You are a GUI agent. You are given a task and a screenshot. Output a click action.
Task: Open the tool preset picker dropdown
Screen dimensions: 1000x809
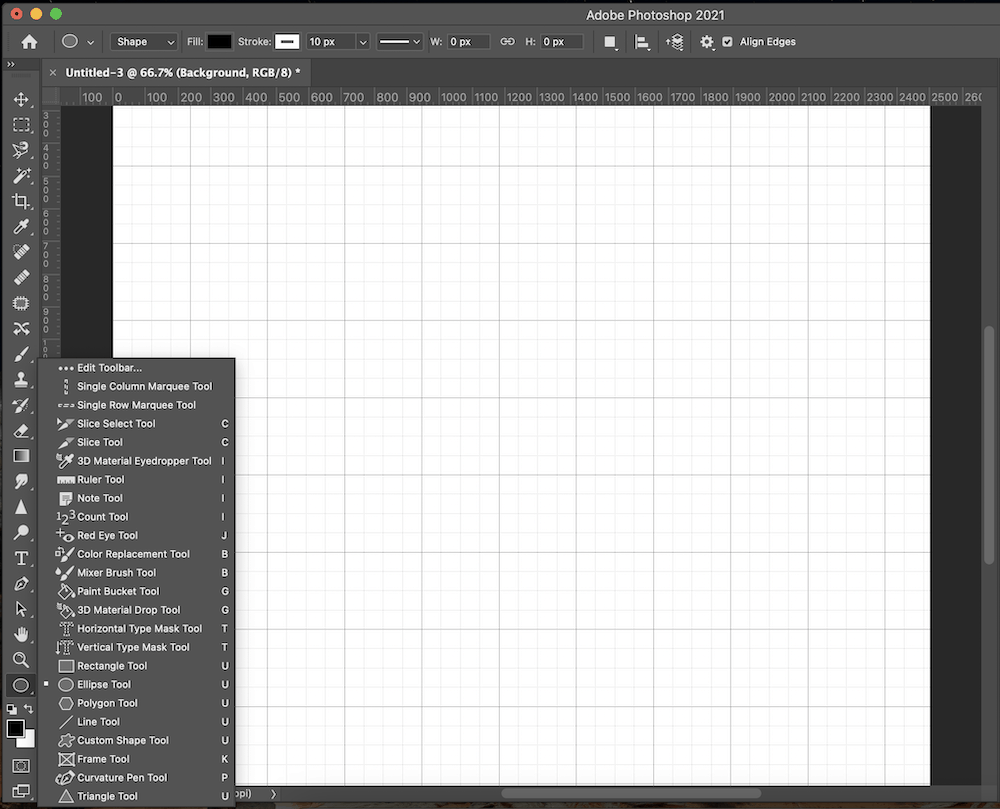[x=90, y=43]
